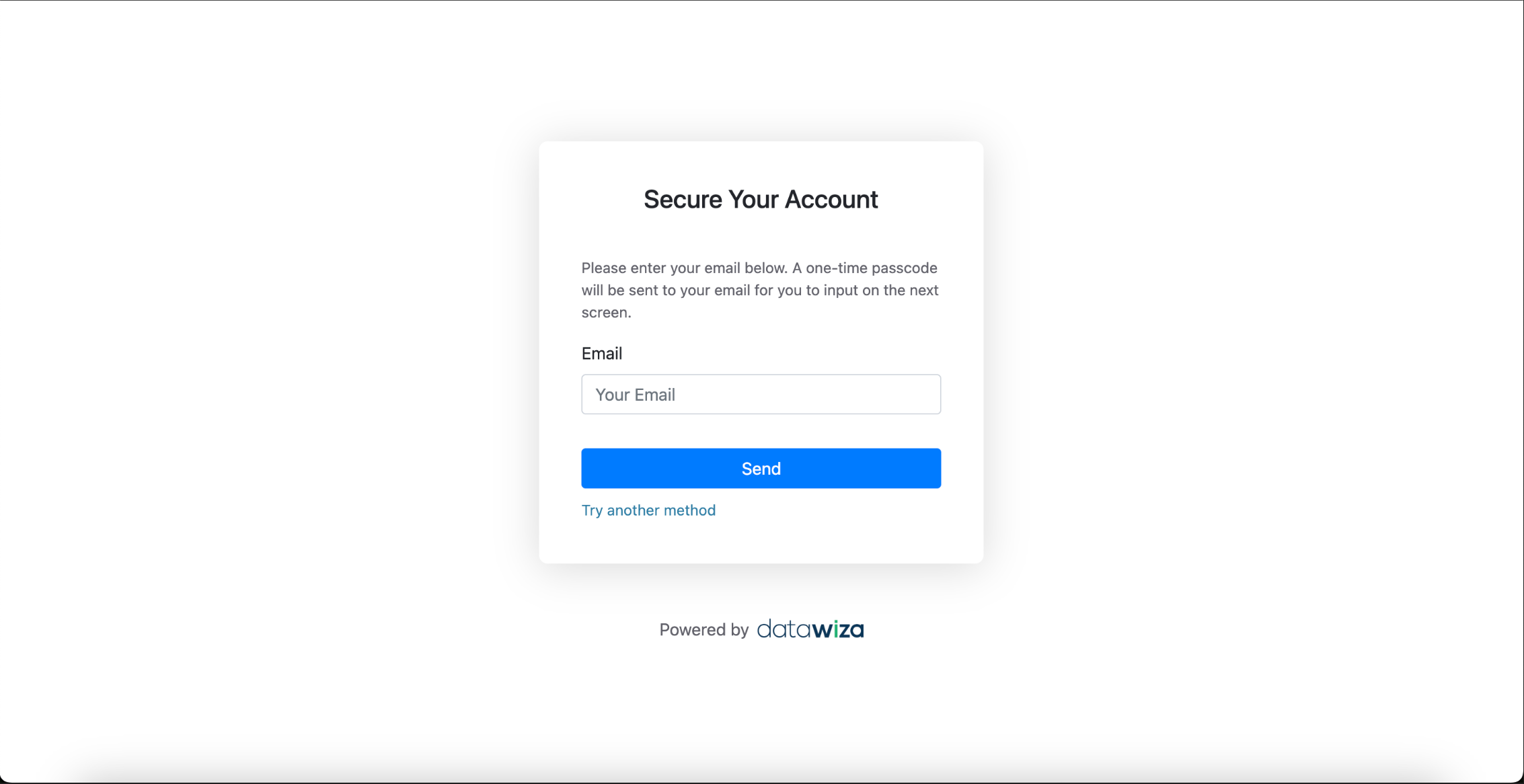Click the word "Account" in the title
Screen dimensions: 1524x784
(x=831, y=200)
